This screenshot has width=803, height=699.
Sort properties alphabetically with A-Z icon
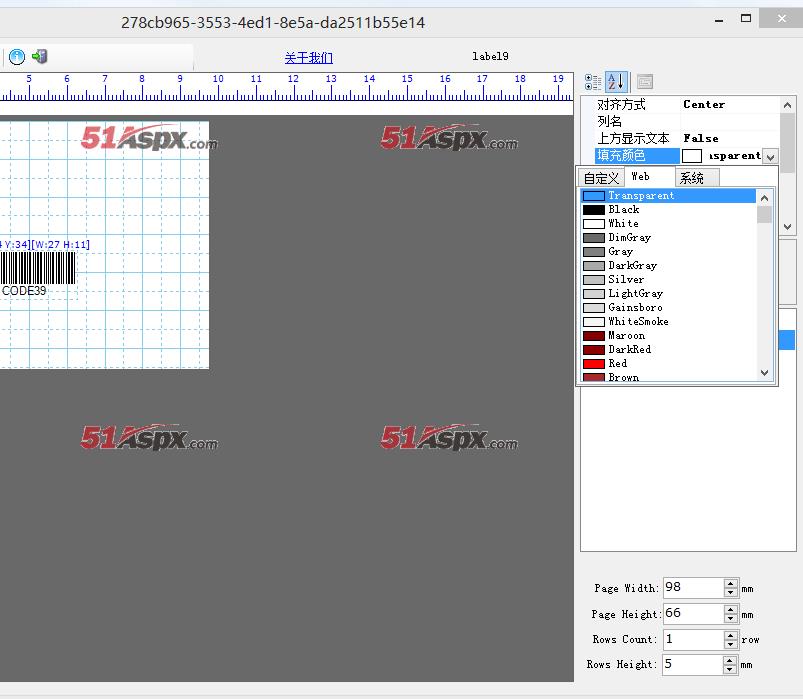[615, 82]
